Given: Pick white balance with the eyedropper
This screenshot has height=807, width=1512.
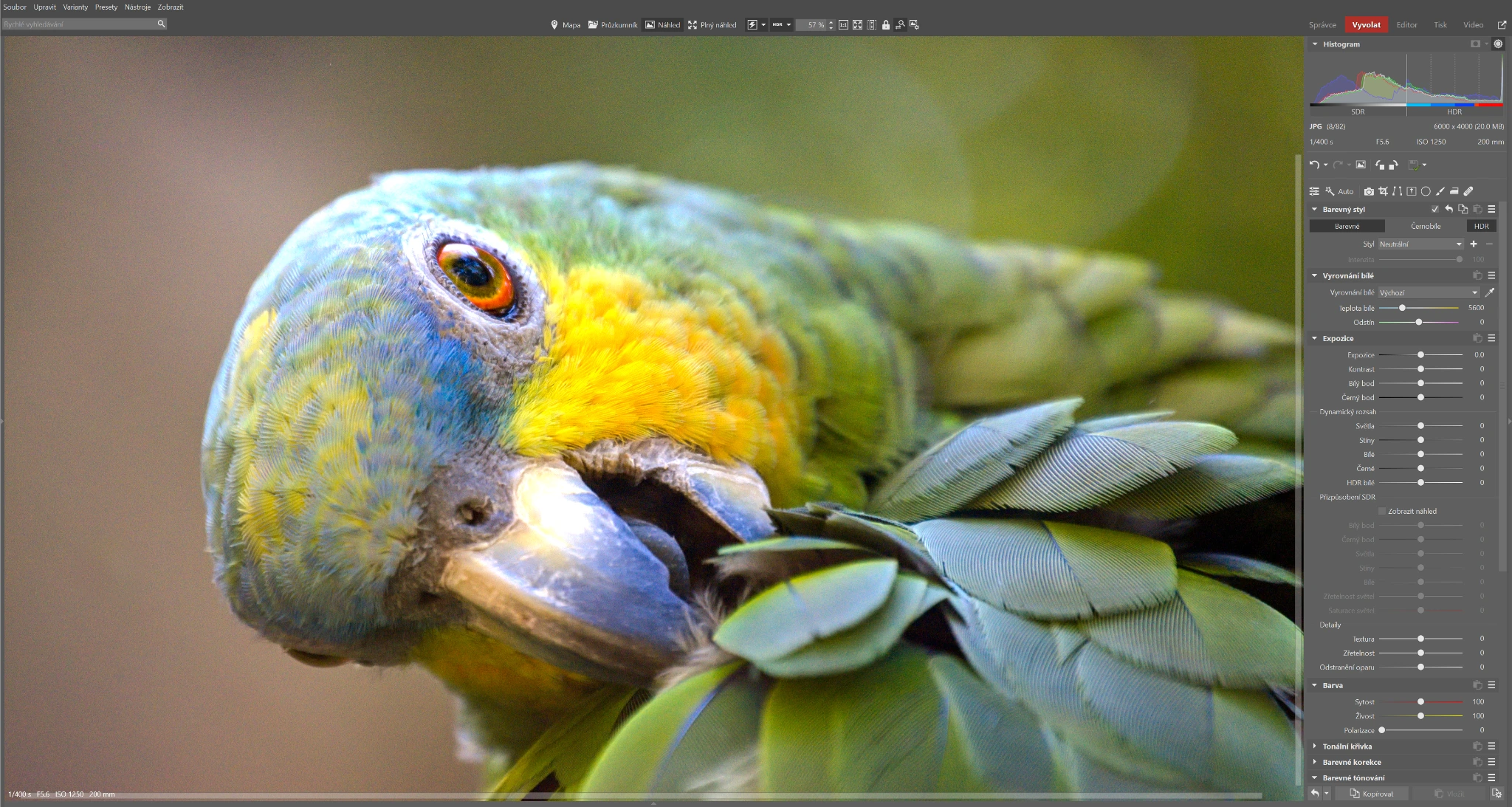Looking at the screenshot, I should click(1490, 292).
